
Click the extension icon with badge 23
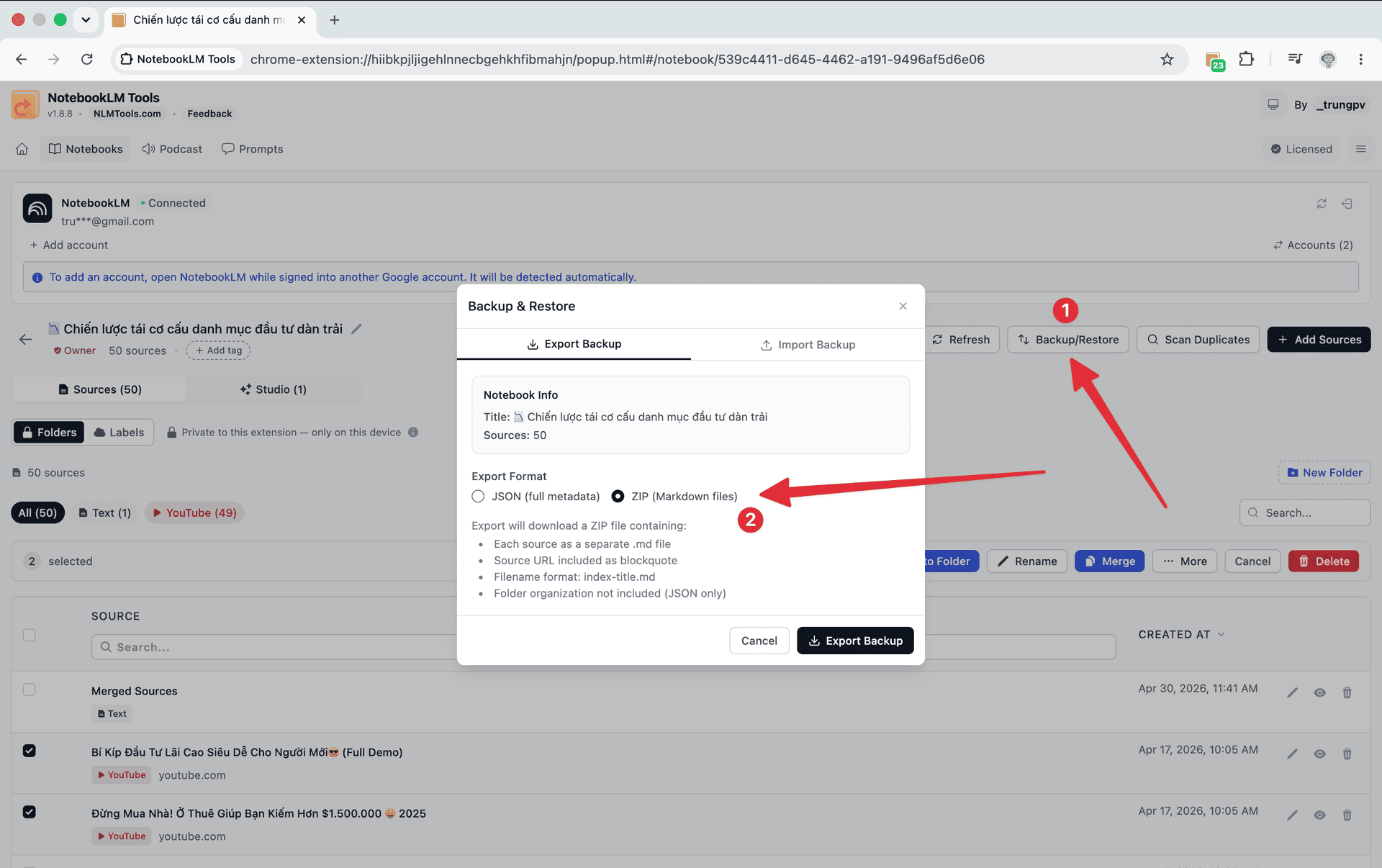(x=1214, y=60)
